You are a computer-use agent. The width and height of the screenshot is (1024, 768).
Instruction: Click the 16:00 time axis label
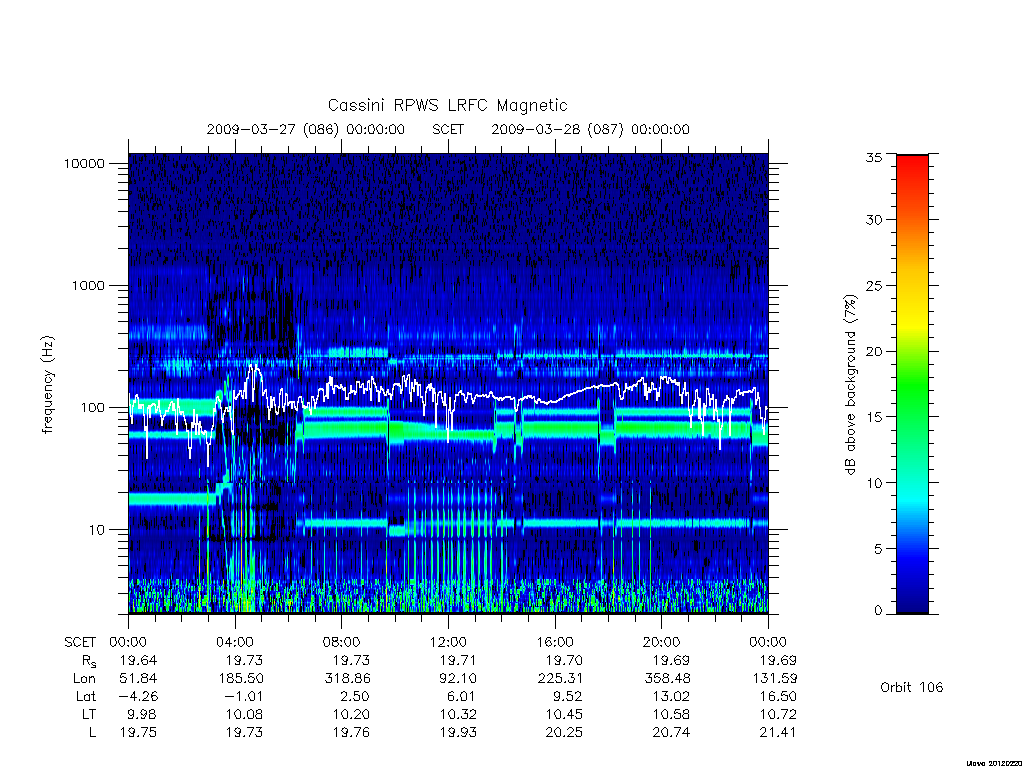[555, 642]
